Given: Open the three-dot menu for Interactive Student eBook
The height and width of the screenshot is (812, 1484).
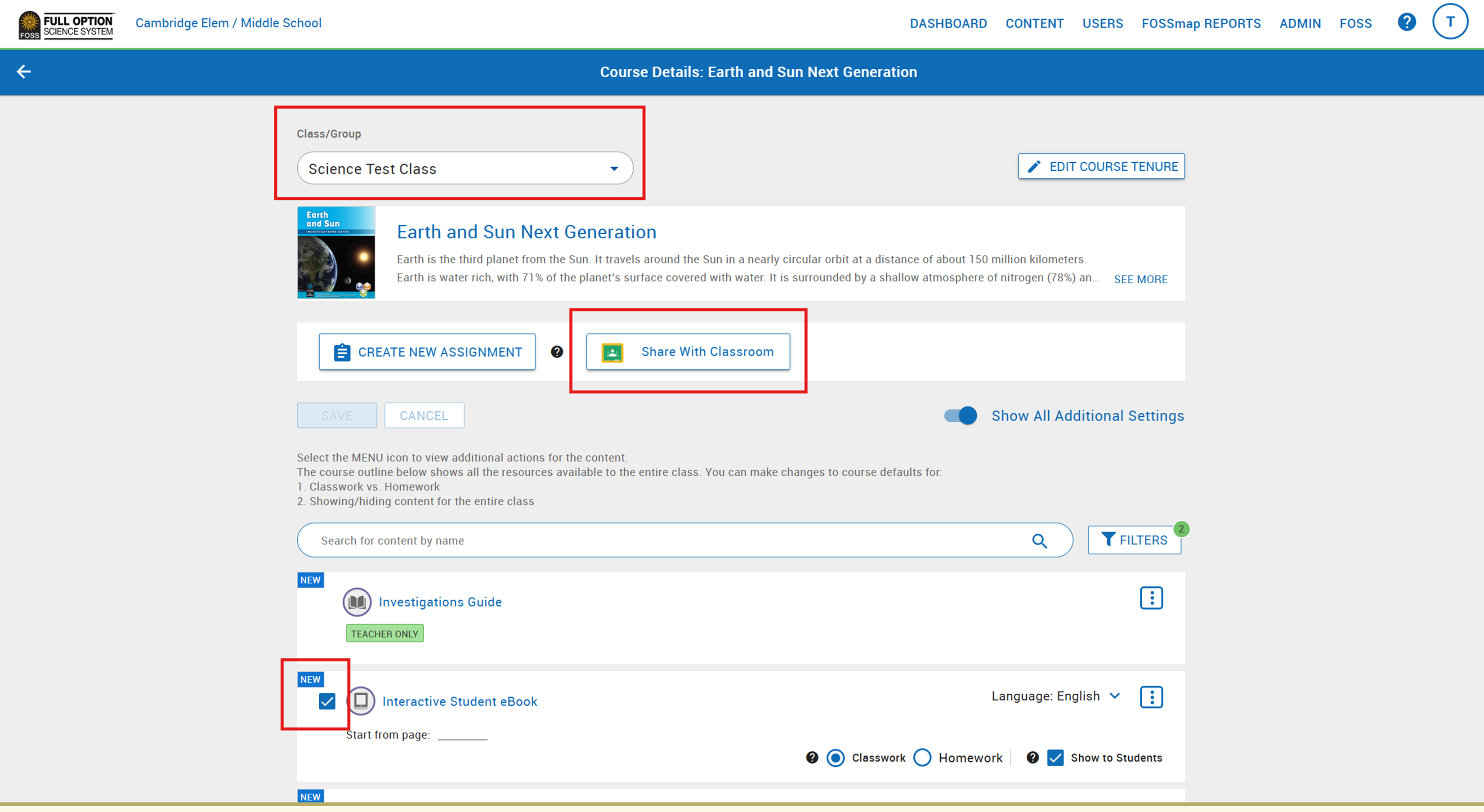Looking at the screenshot, I should click(1151, 697).
